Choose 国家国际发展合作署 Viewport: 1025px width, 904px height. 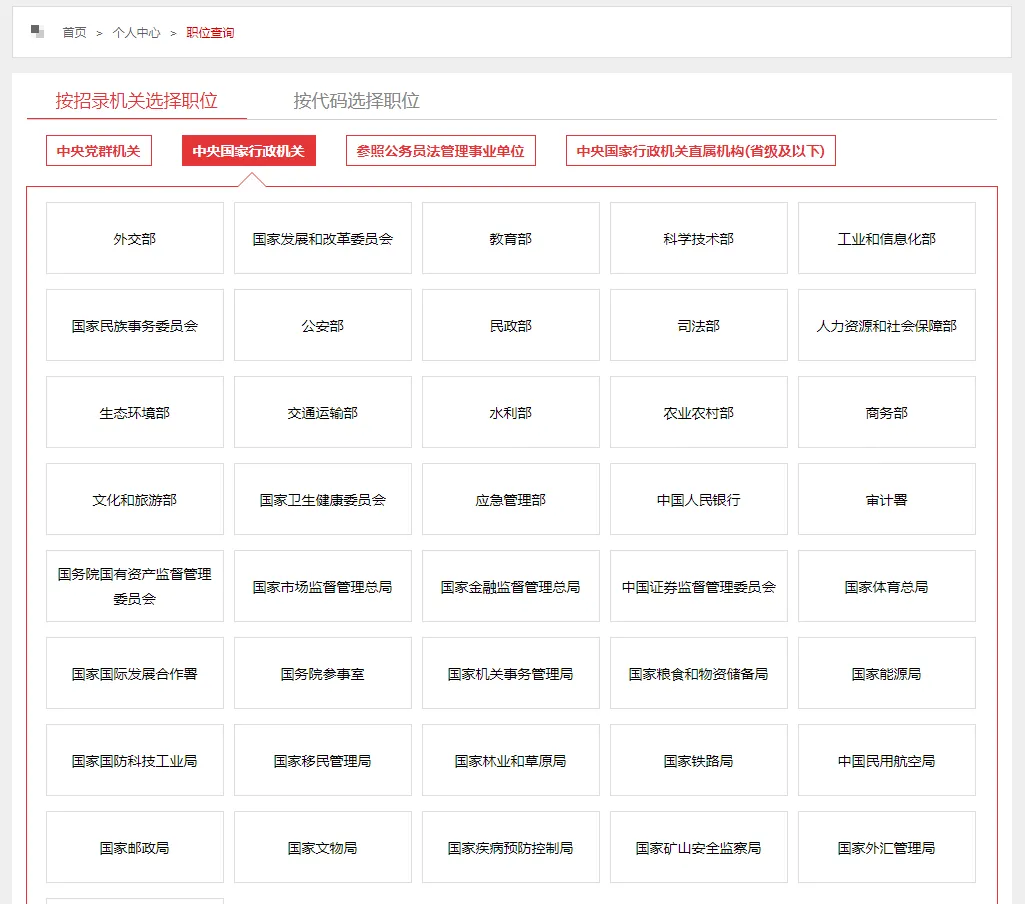coord(135,673)
